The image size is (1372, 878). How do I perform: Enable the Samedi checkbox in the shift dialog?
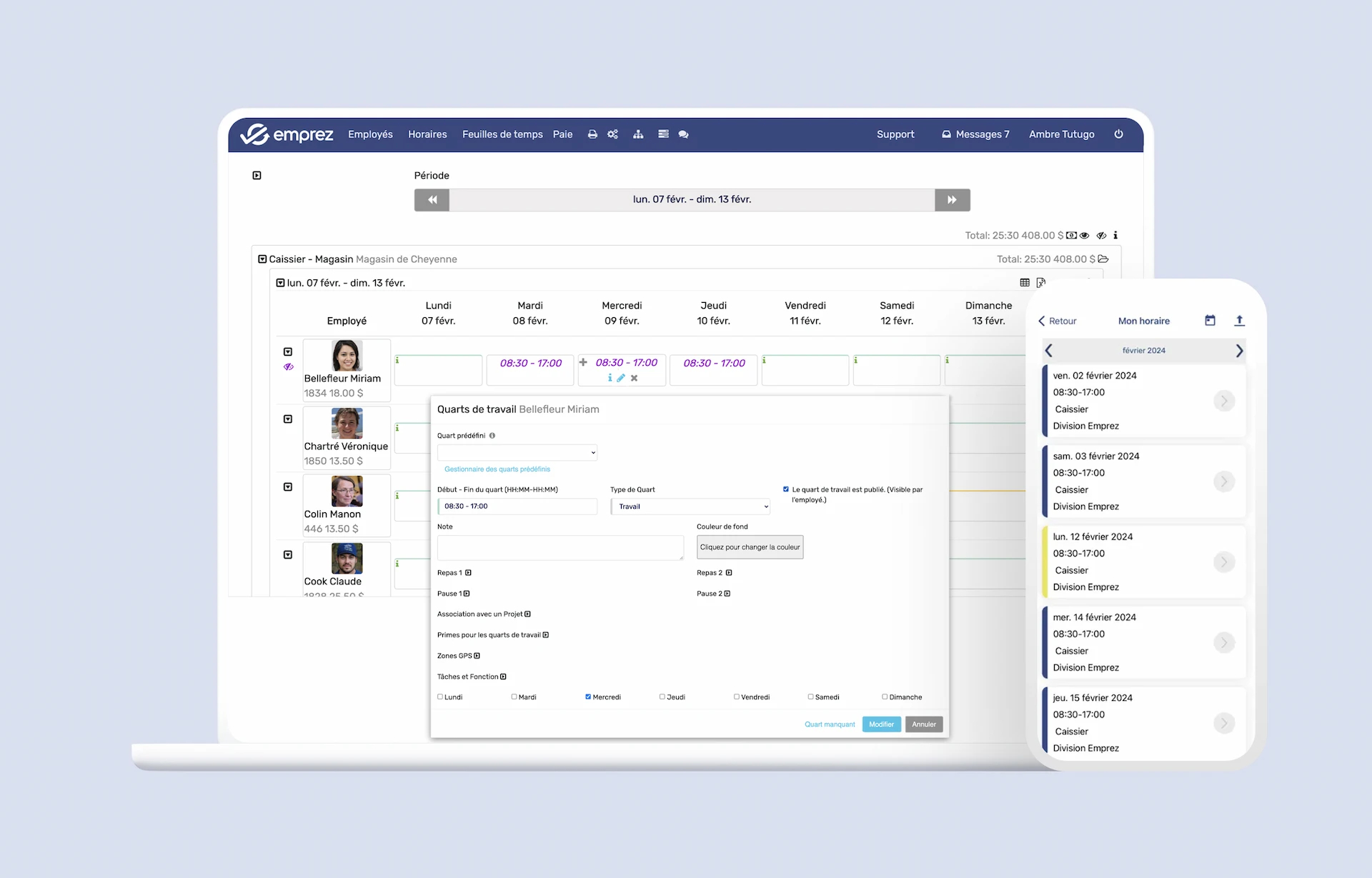point(811,697)
